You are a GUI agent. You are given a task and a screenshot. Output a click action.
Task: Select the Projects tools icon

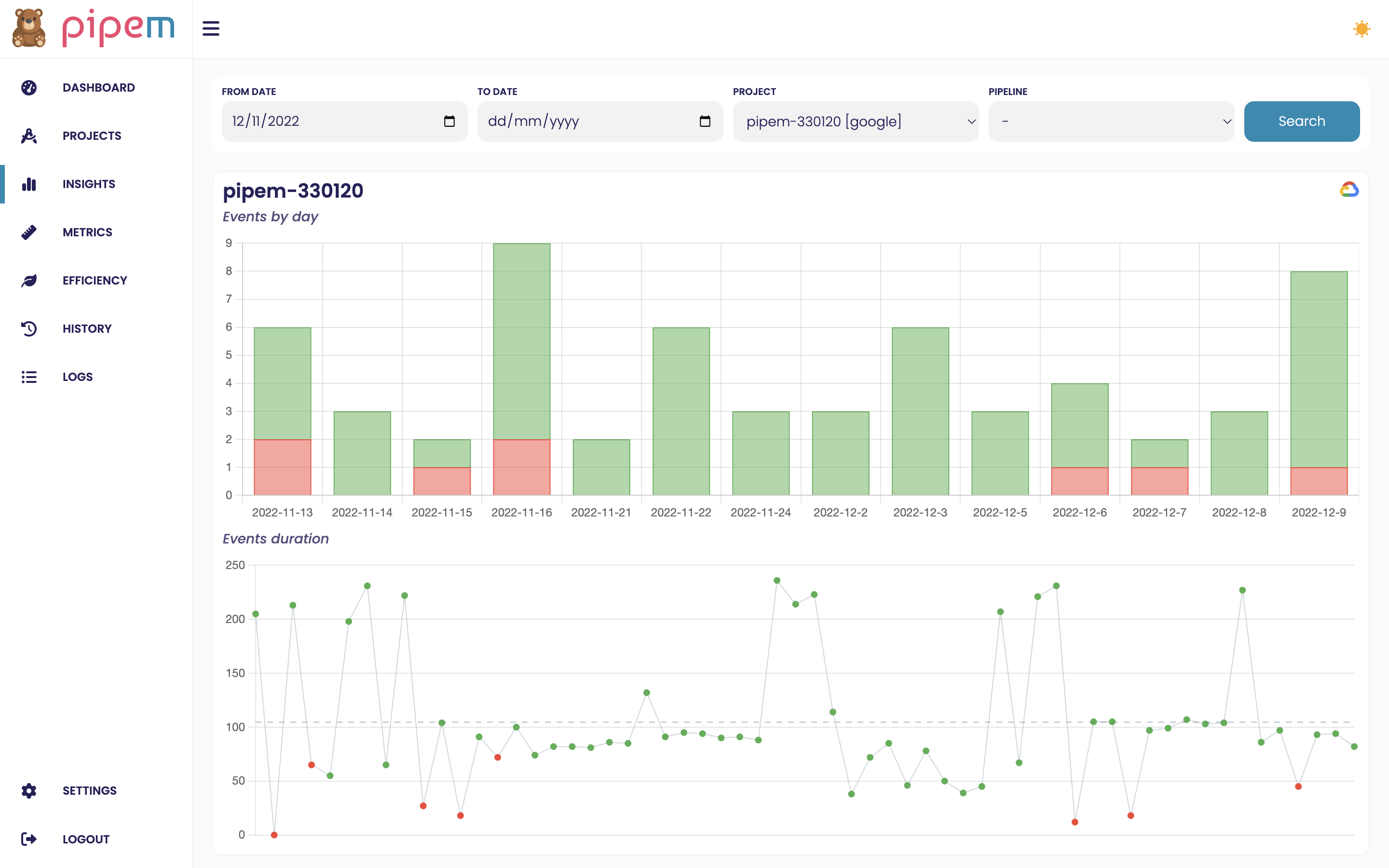tap(29, 136)
